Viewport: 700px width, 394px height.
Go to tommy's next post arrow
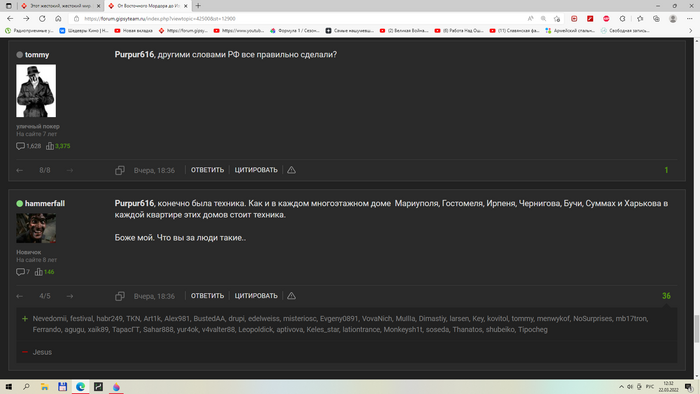(70, 170)
